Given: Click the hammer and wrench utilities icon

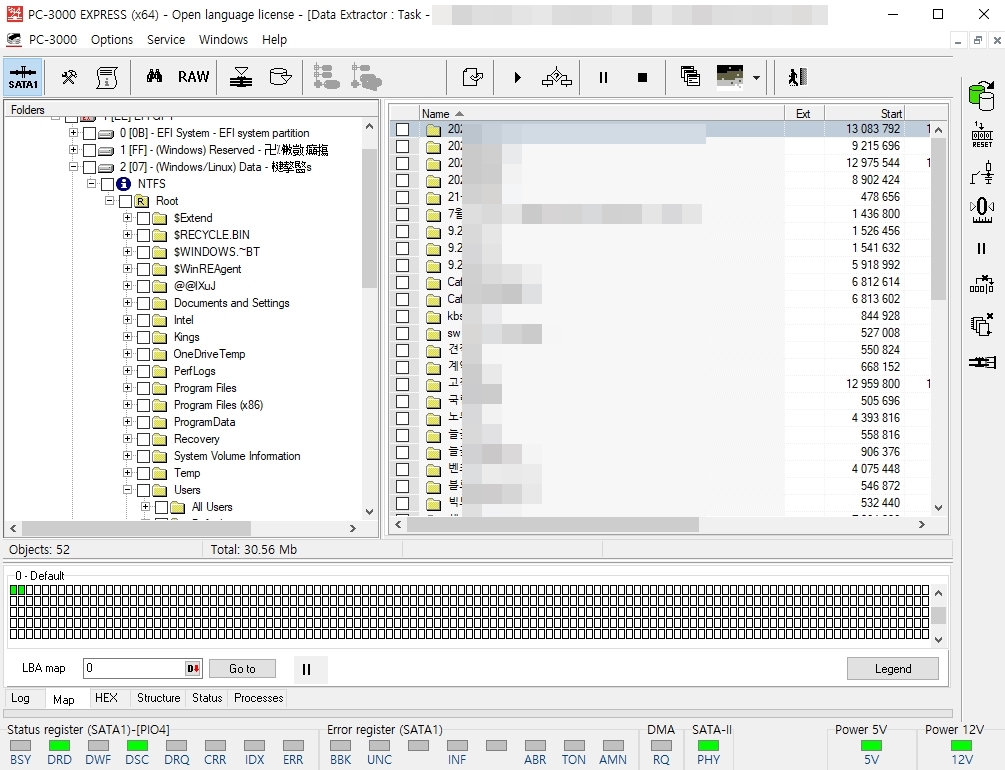Looking at the screenshot, I should pyautogui.click(x=69, y=77).
